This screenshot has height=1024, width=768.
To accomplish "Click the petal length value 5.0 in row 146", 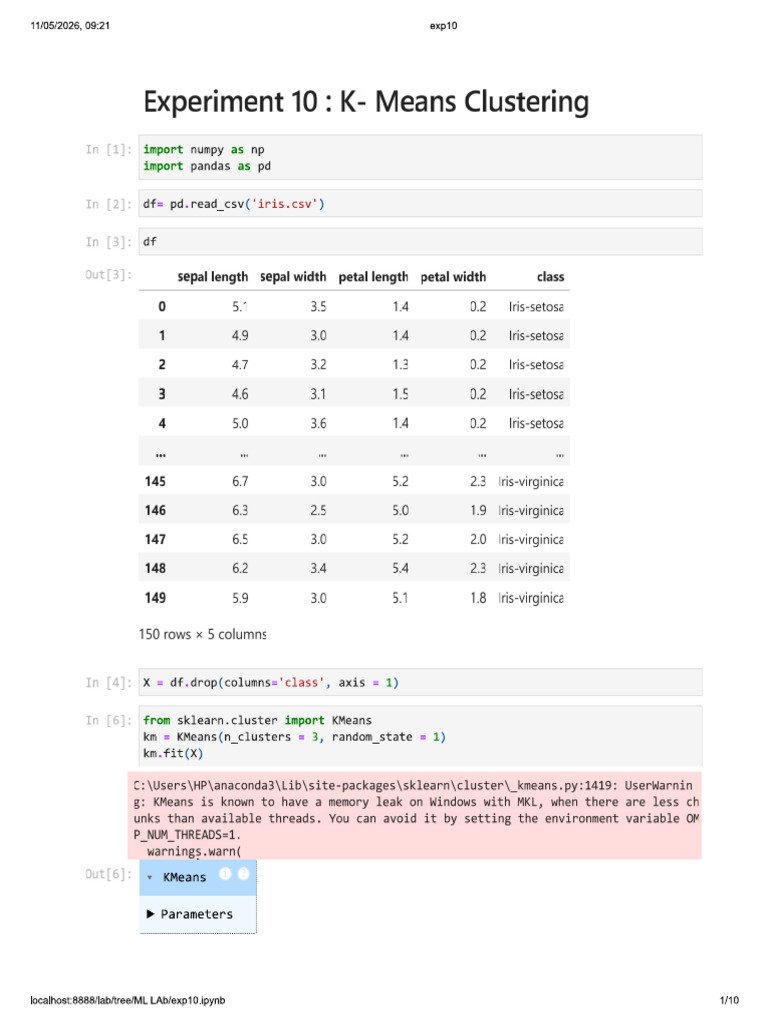I will pos(400,510).
